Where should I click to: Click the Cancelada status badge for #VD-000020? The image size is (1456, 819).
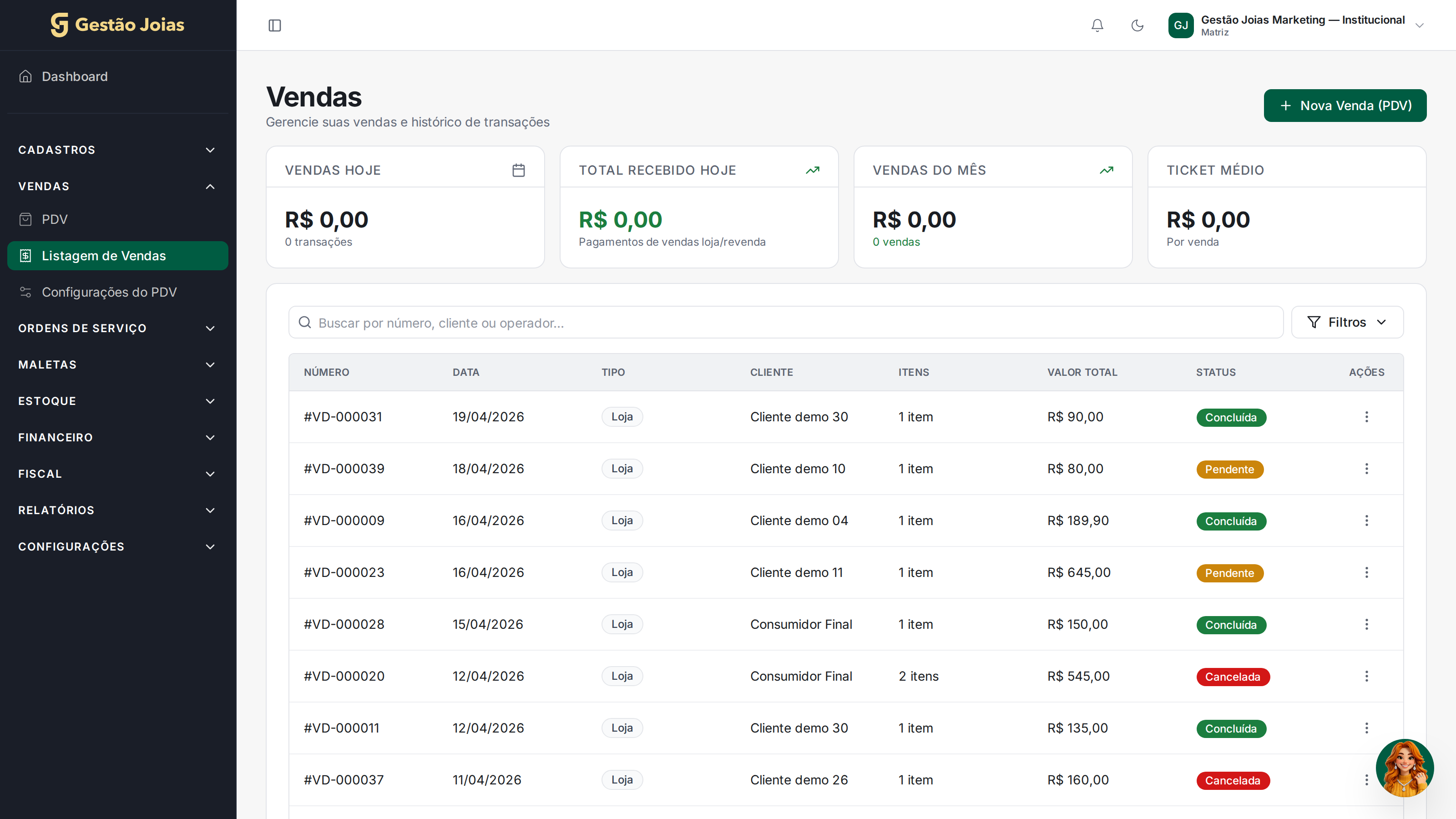tap(1233, 677)
